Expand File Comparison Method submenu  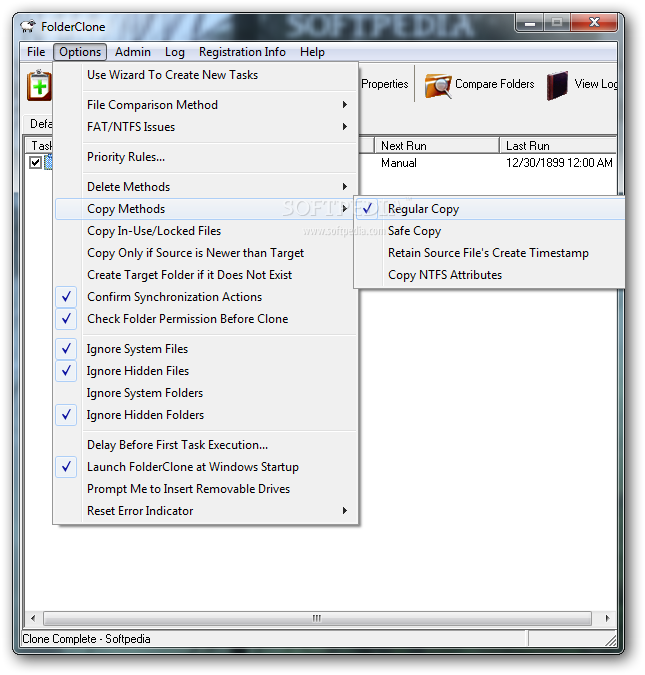coord(207,105)
